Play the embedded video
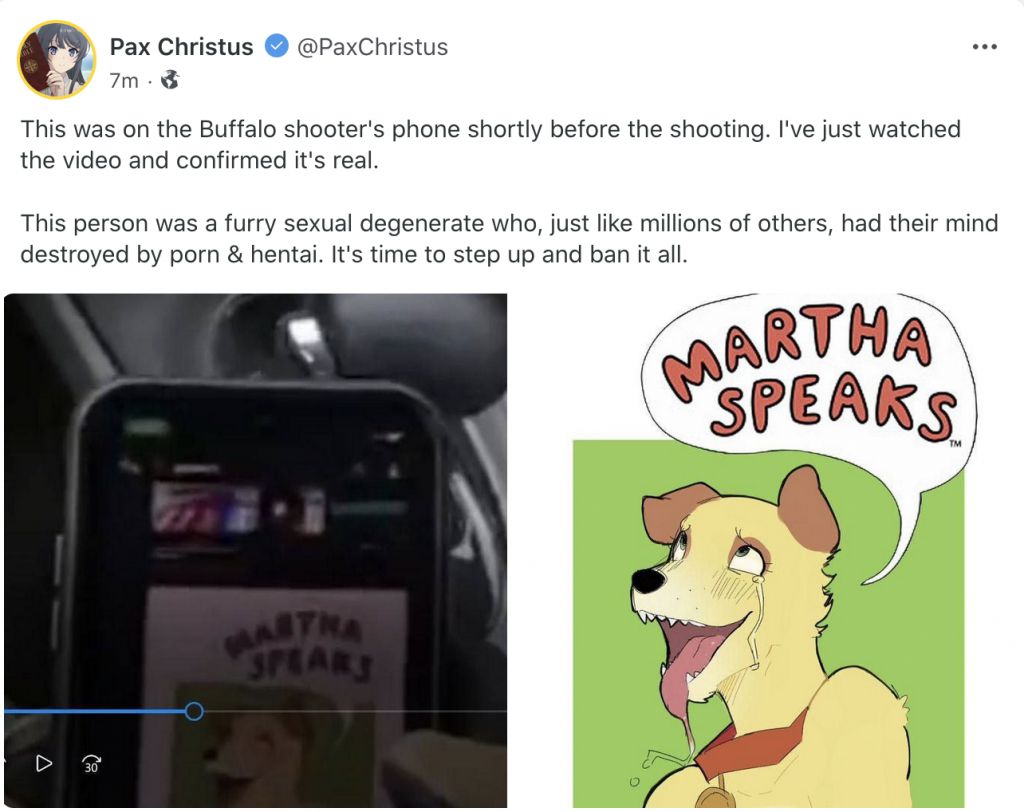The width and height of the screenshot is (1024, 812). point(44,763)
